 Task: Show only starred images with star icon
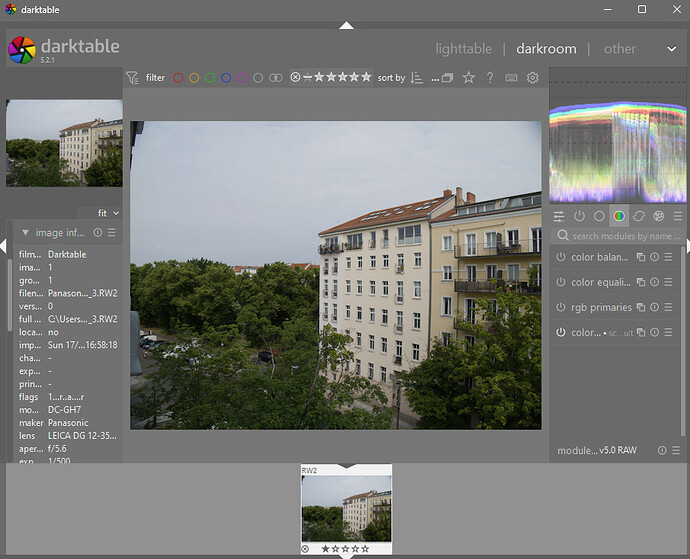[468, 78]
